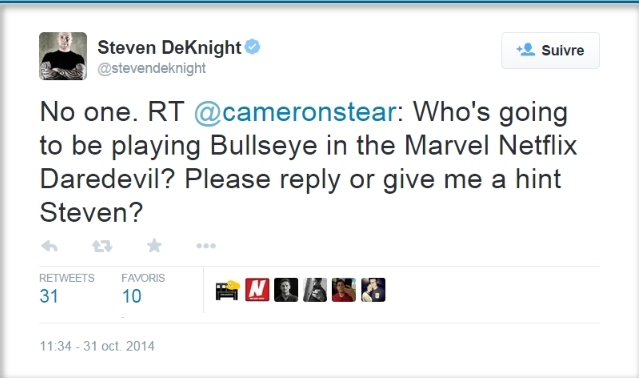Screen dimensions: 639x378
Task: Open Steven DeKnight's profile photo
Action: point(63,56)
